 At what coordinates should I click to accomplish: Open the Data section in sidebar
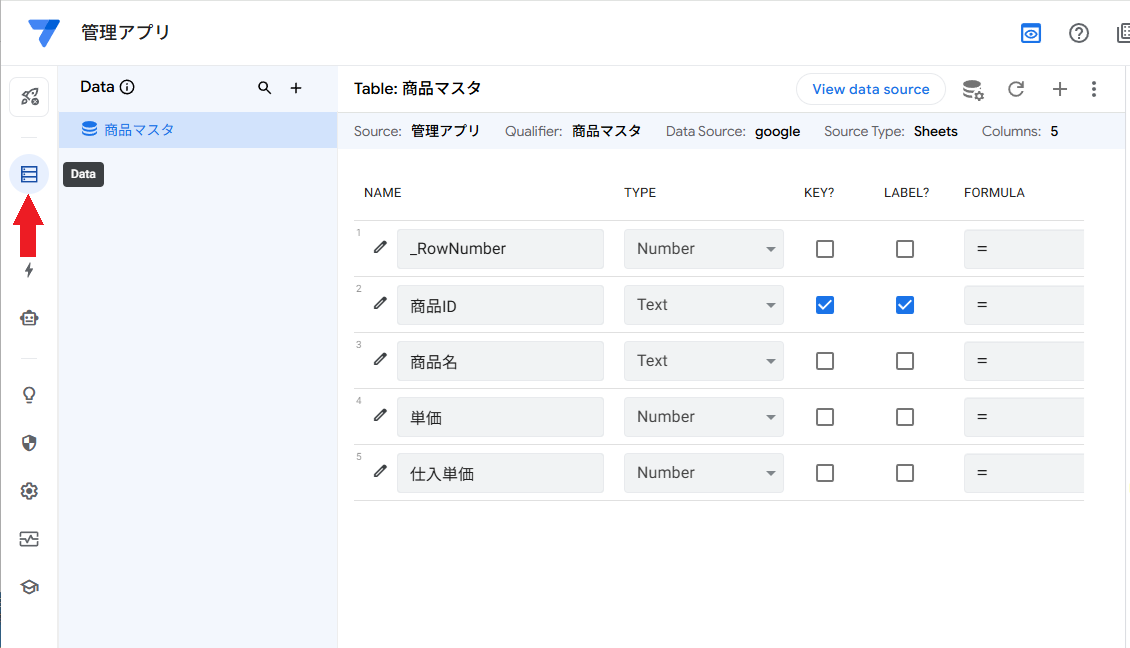click(x=29, y=174)
